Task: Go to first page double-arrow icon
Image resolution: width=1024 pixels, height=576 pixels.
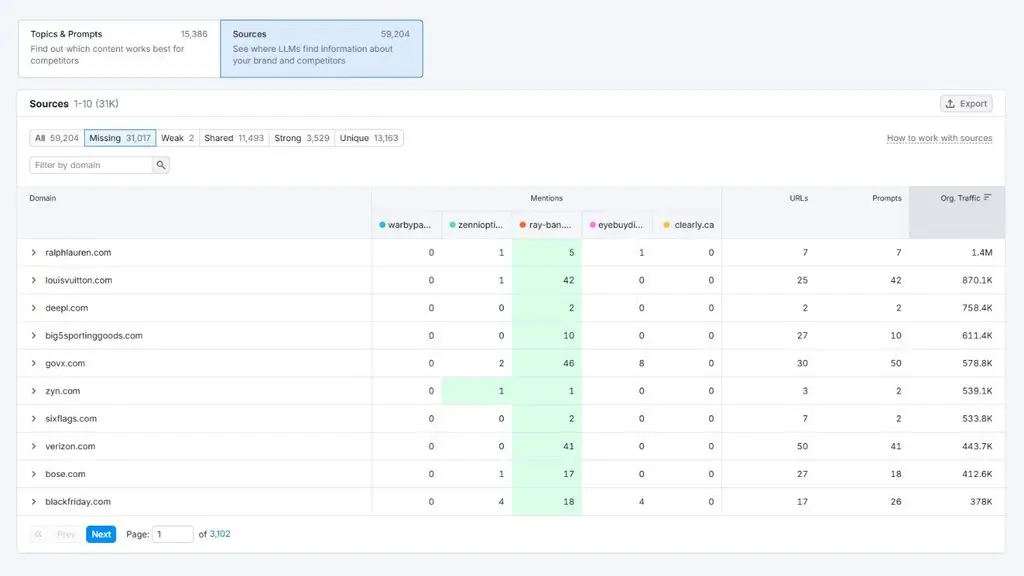Action: 39,534
